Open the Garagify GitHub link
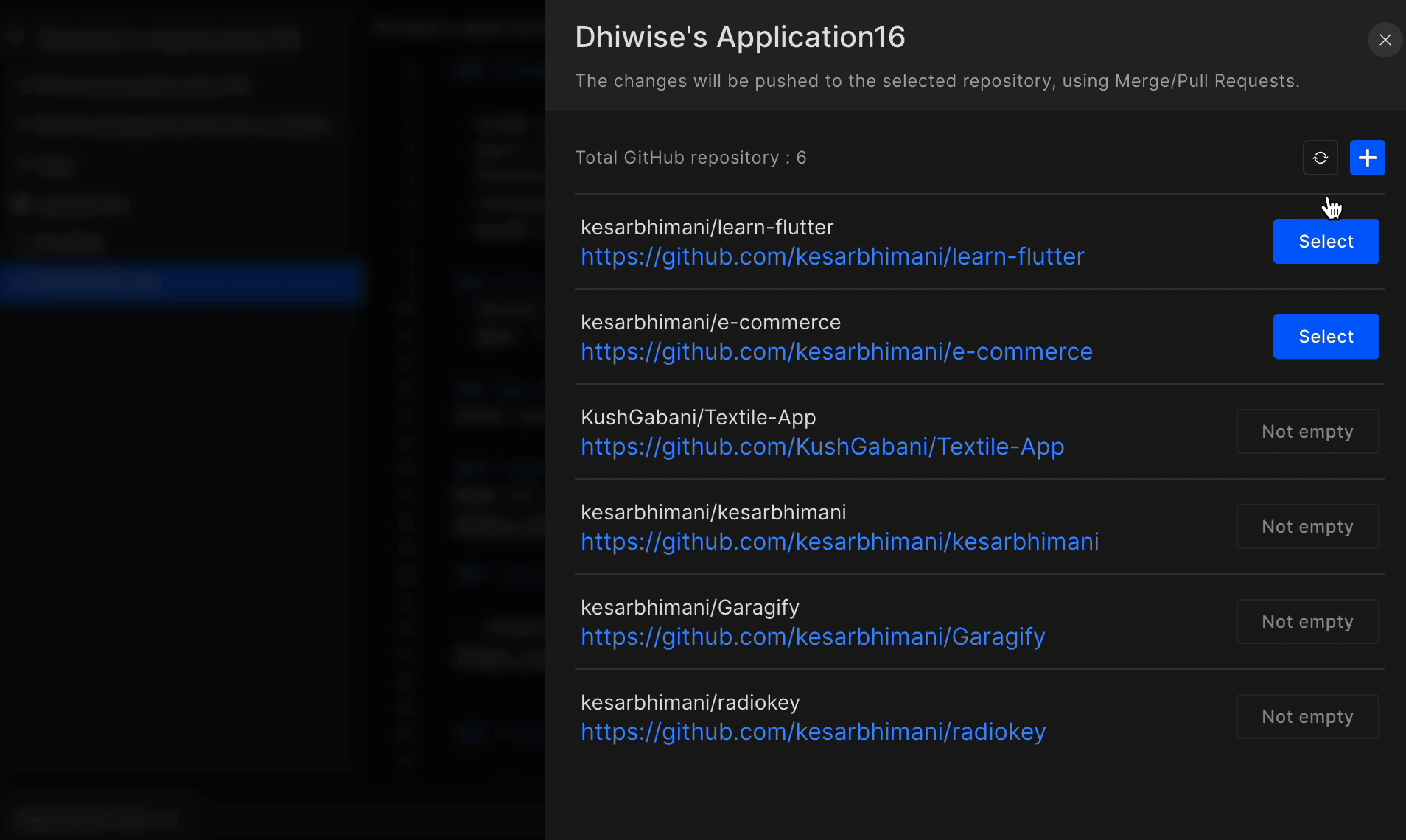 [813, 637]
